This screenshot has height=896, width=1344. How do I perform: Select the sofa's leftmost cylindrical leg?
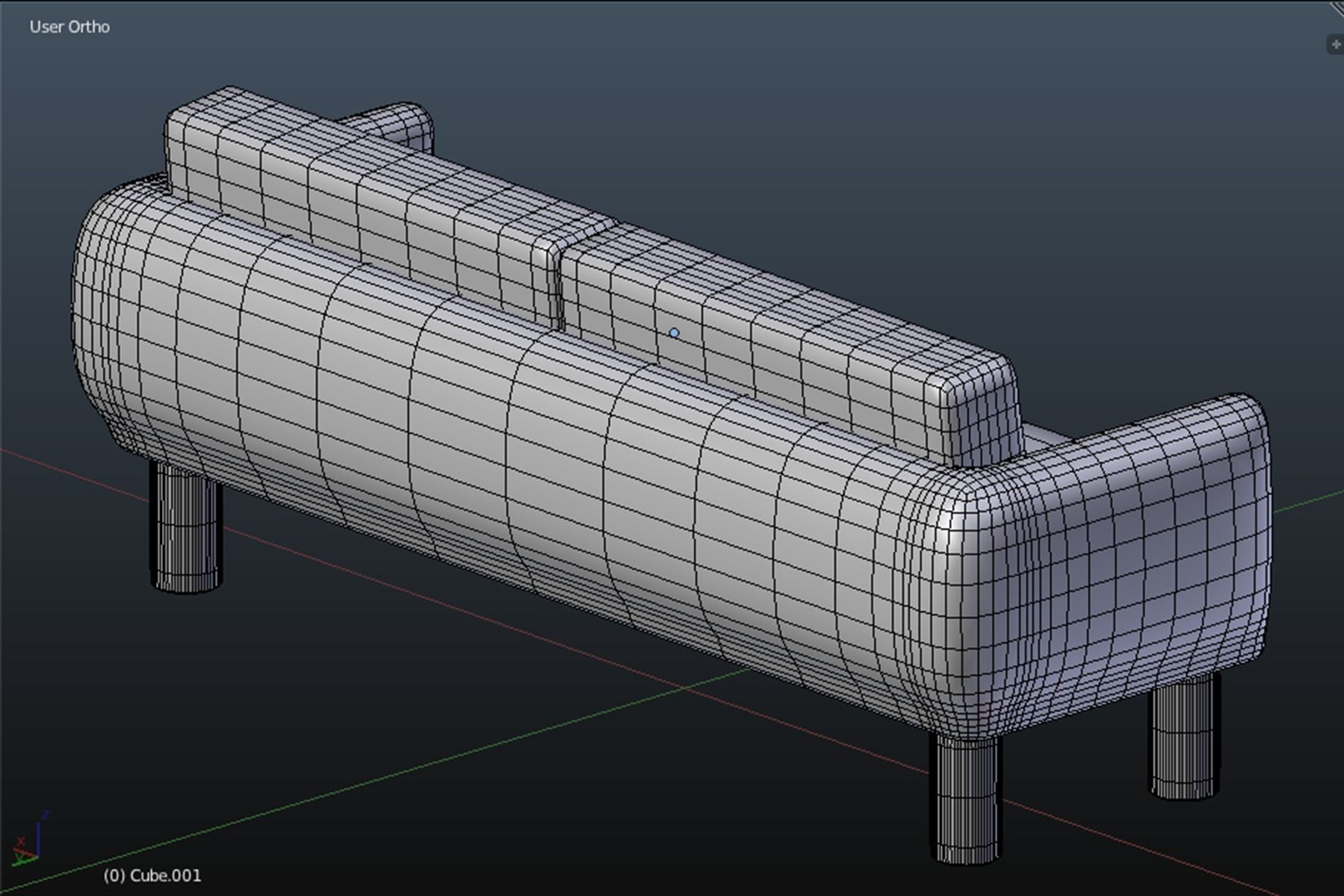point(187,527)
